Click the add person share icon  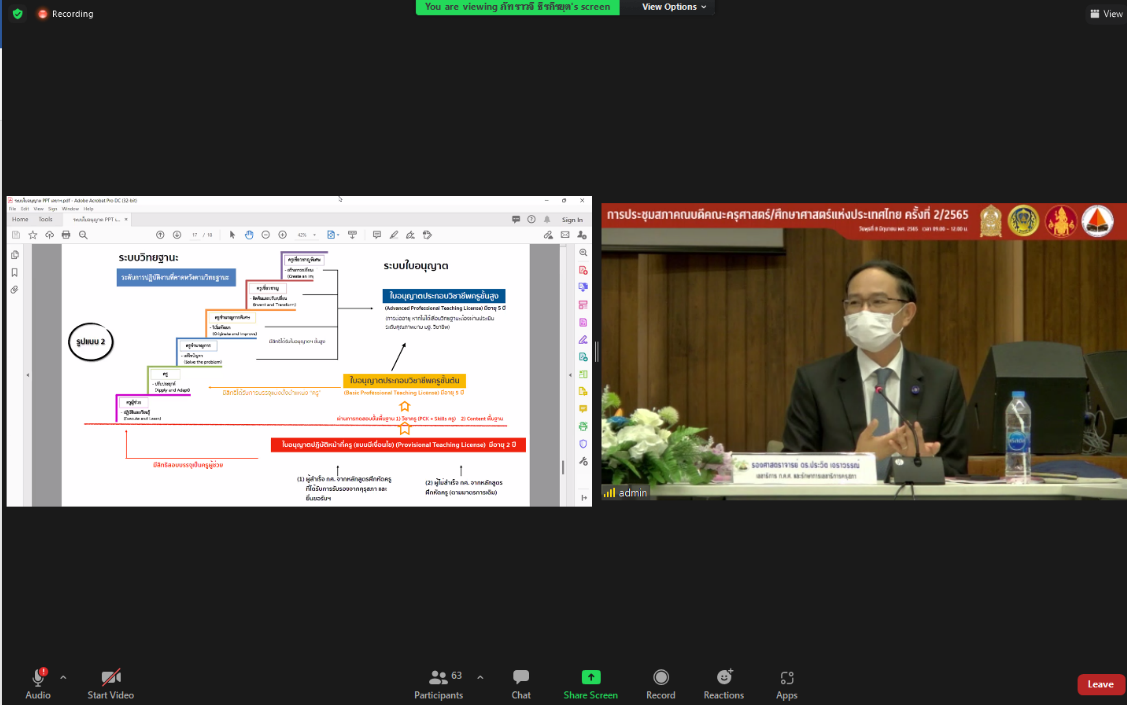581,235
